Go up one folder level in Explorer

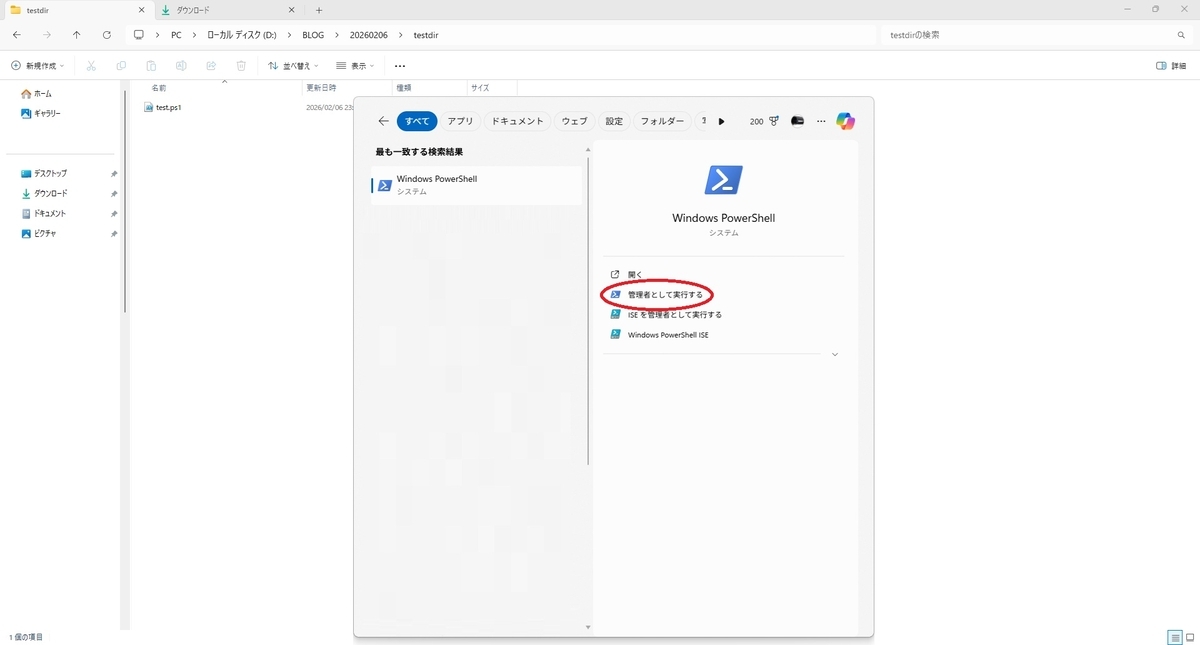tap(76, 35)
